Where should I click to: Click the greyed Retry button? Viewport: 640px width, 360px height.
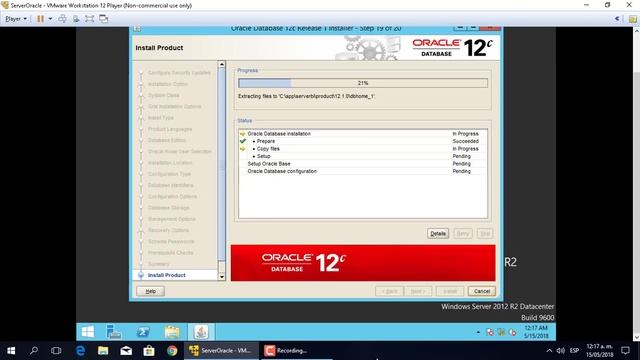tap(462, 233)
